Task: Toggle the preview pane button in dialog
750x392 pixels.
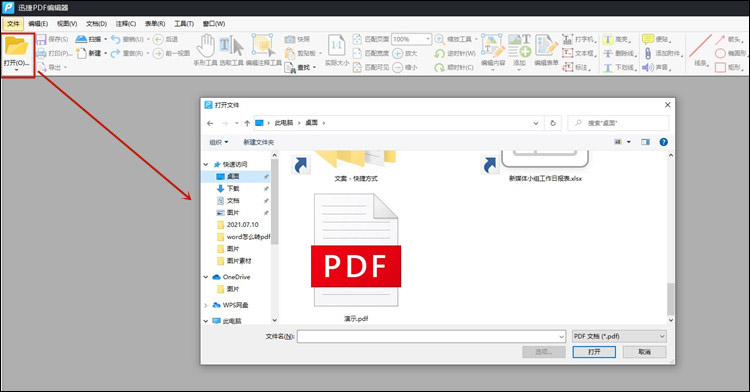Action: pyautogui.click(x=645, y=142)
